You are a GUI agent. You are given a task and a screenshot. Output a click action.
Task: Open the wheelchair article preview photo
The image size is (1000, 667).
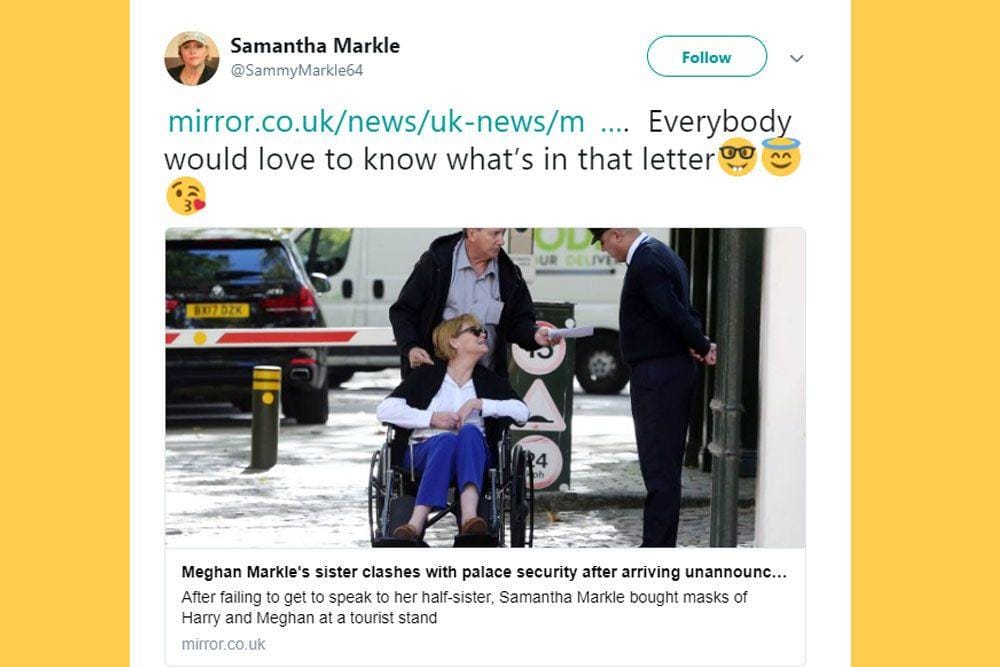coord(485,388)
